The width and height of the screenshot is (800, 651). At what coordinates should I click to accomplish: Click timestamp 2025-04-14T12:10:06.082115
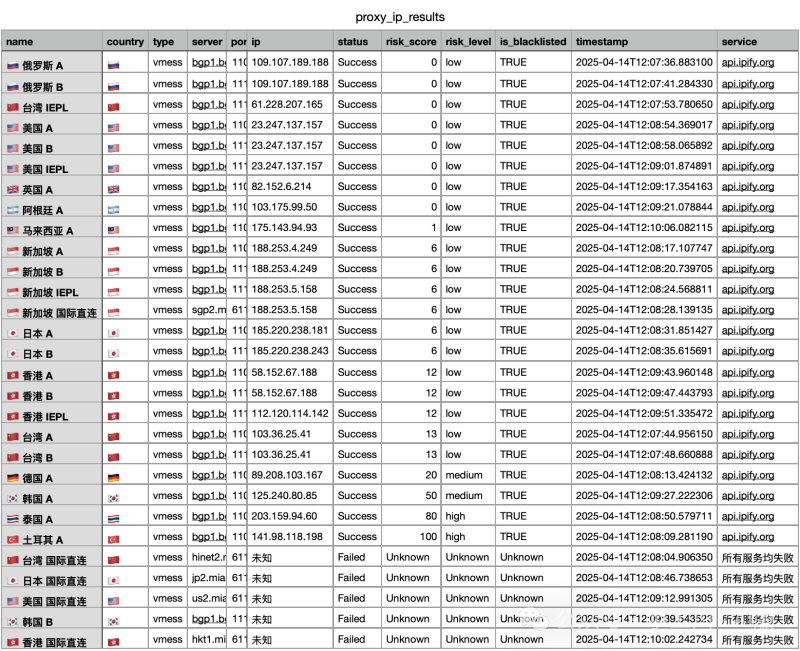[644, 228]
